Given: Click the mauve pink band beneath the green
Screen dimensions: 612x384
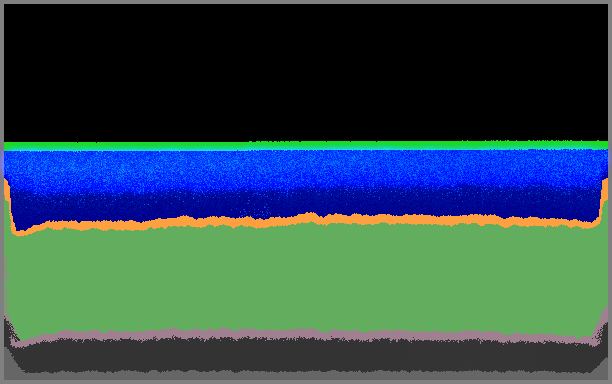Looking at the screenshot, I should [x=306, y=335].
